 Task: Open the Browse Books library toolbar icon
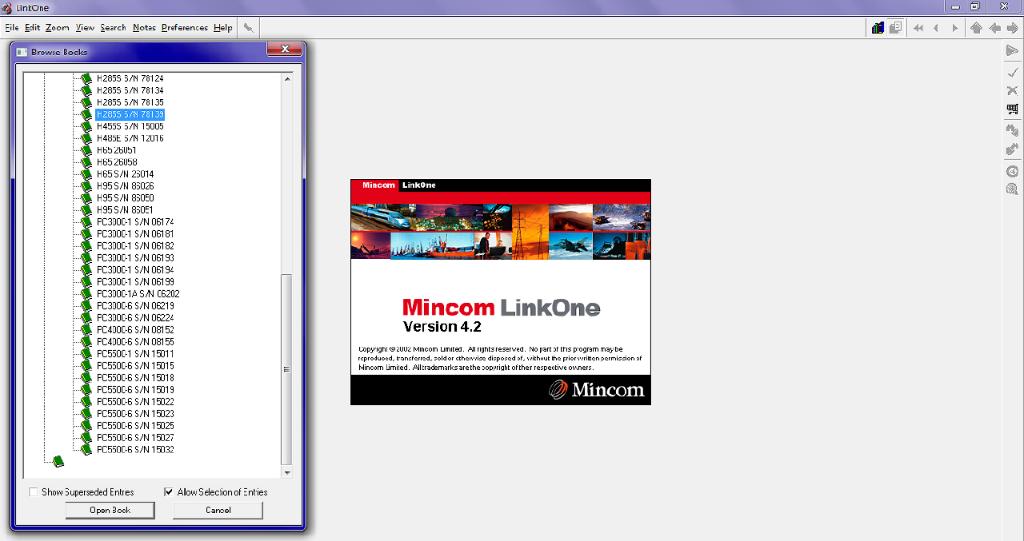[x=878, y=27]
